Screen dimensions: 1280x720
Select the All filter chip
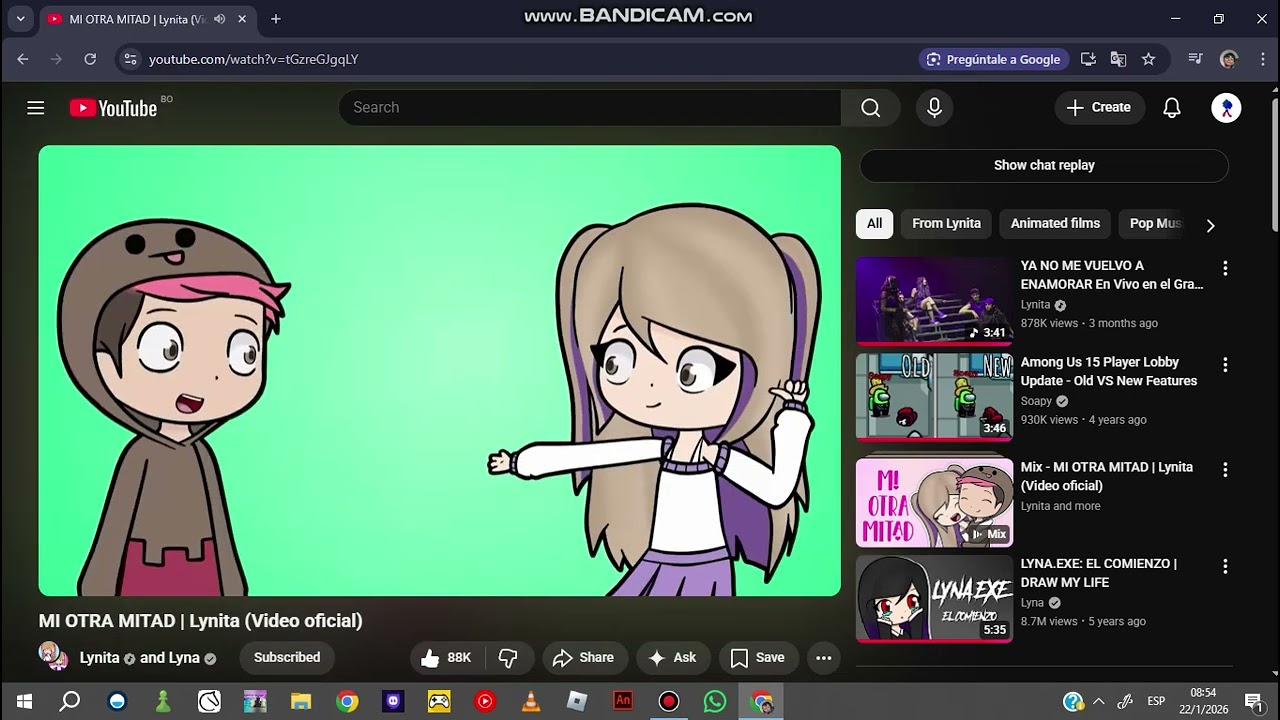click(875, 223)
